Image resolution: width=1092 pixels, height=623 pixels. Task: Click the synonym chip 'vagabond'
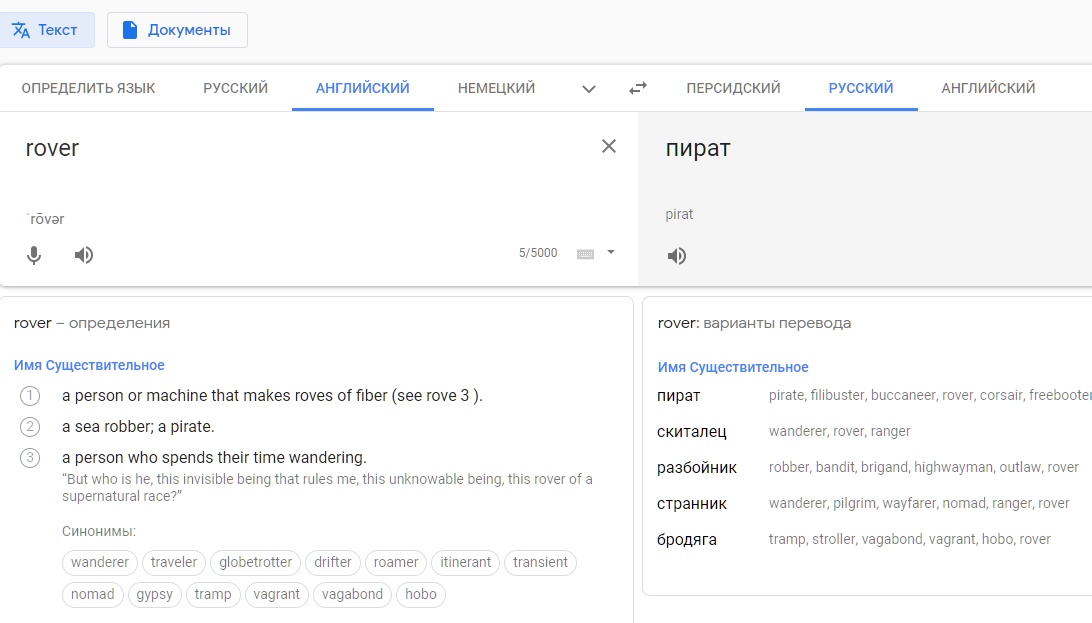coord(352,594)
